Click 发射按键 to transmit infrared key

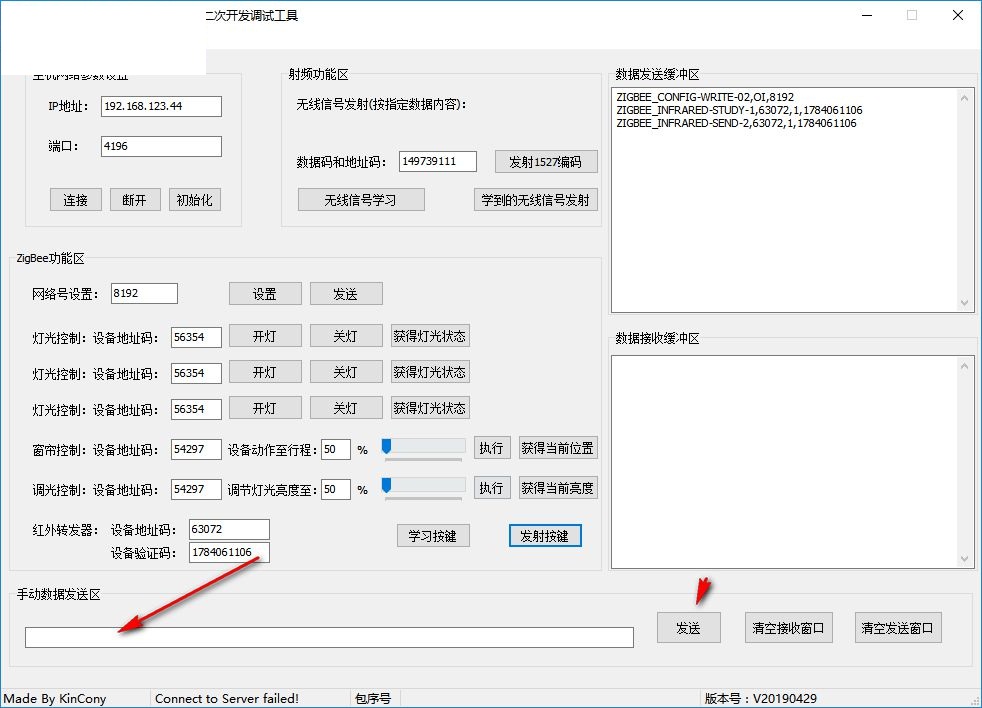coord(545,535)
